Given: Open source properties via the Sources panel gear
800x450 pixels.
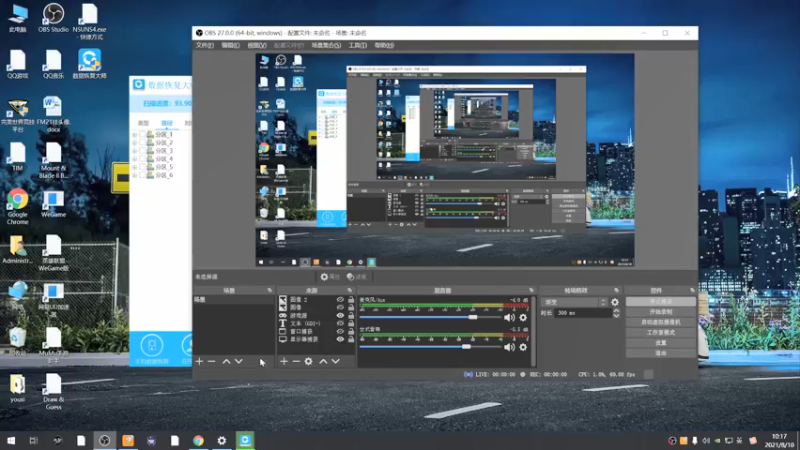Looking at the screenshot, I should pos(308,361).
